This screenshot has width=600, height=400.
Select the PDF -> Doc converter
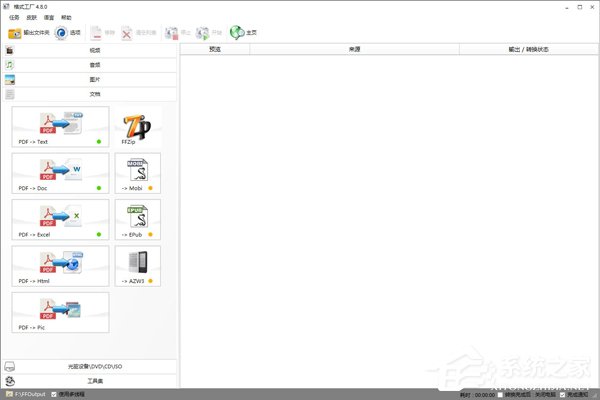coord(60,173)
